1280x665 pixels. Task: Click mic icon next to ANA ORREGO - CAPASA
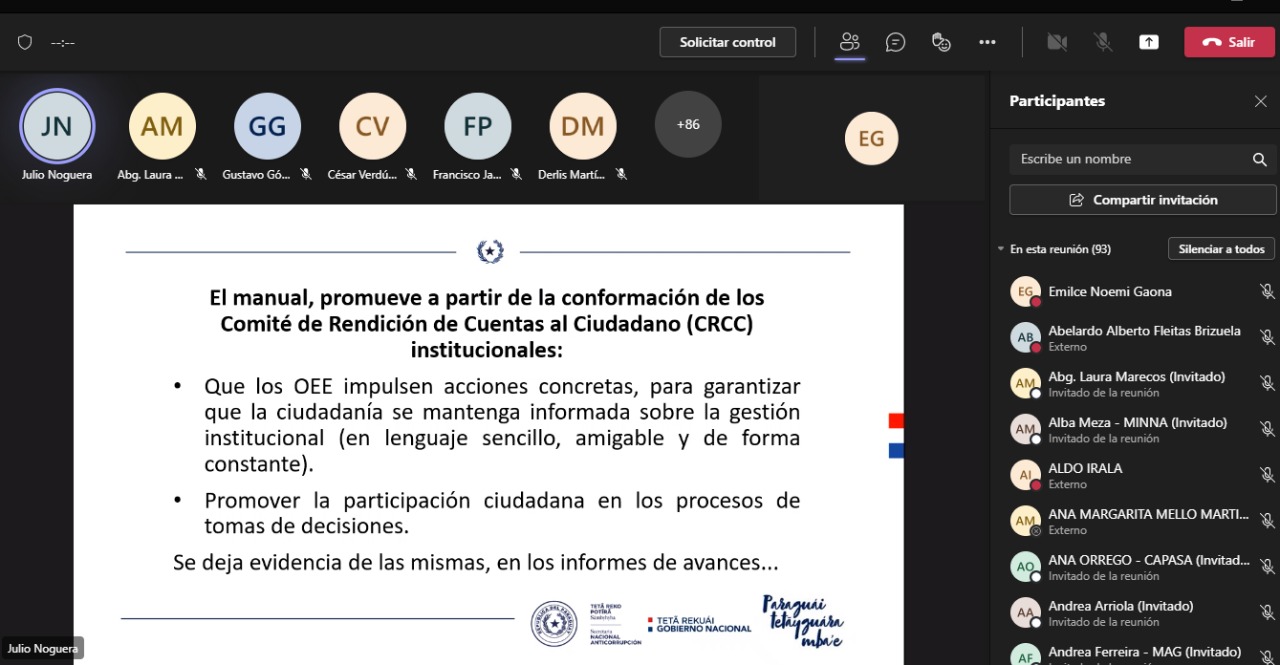1266,567
